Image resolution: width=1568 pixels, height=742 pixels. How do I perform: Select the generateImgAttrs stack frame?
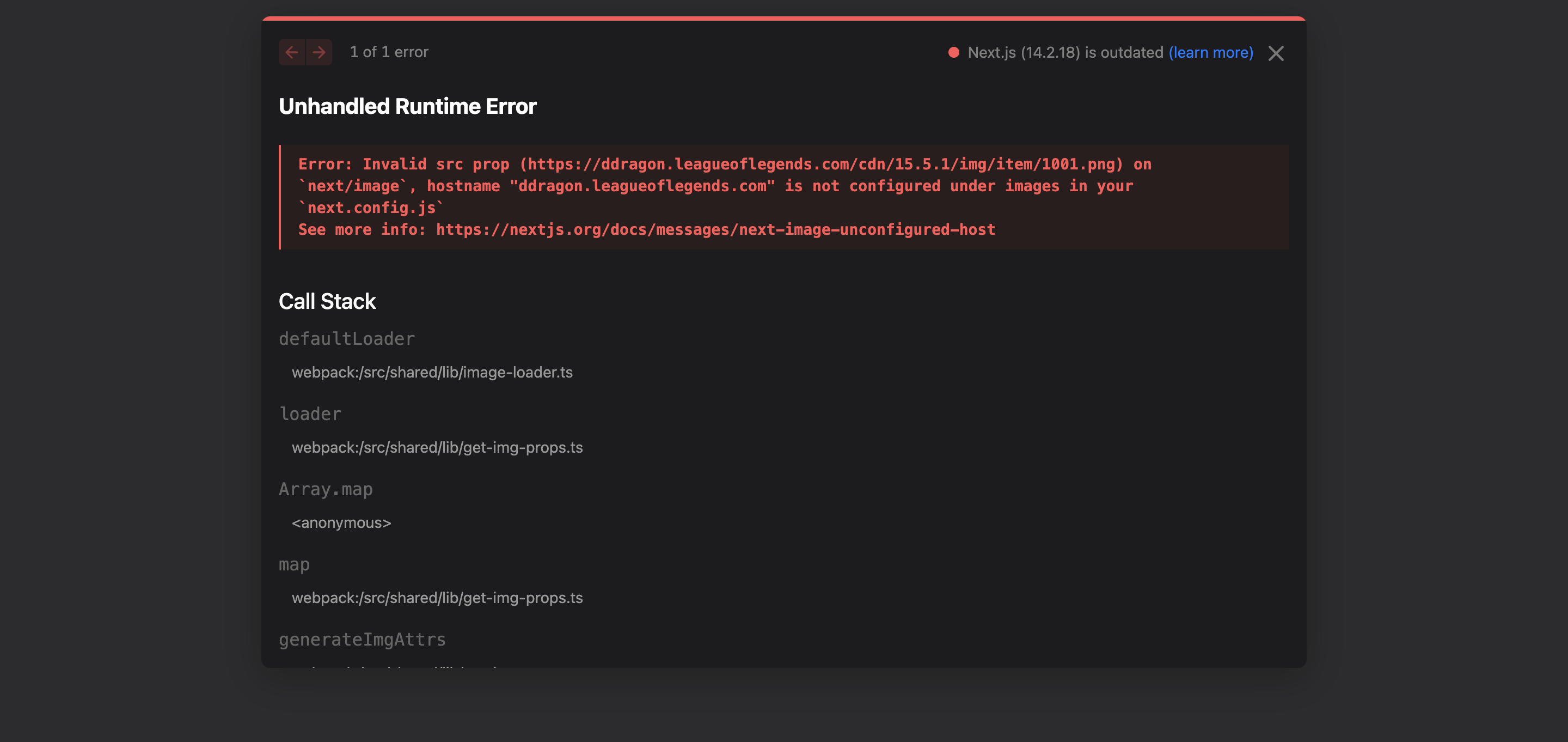362,640
